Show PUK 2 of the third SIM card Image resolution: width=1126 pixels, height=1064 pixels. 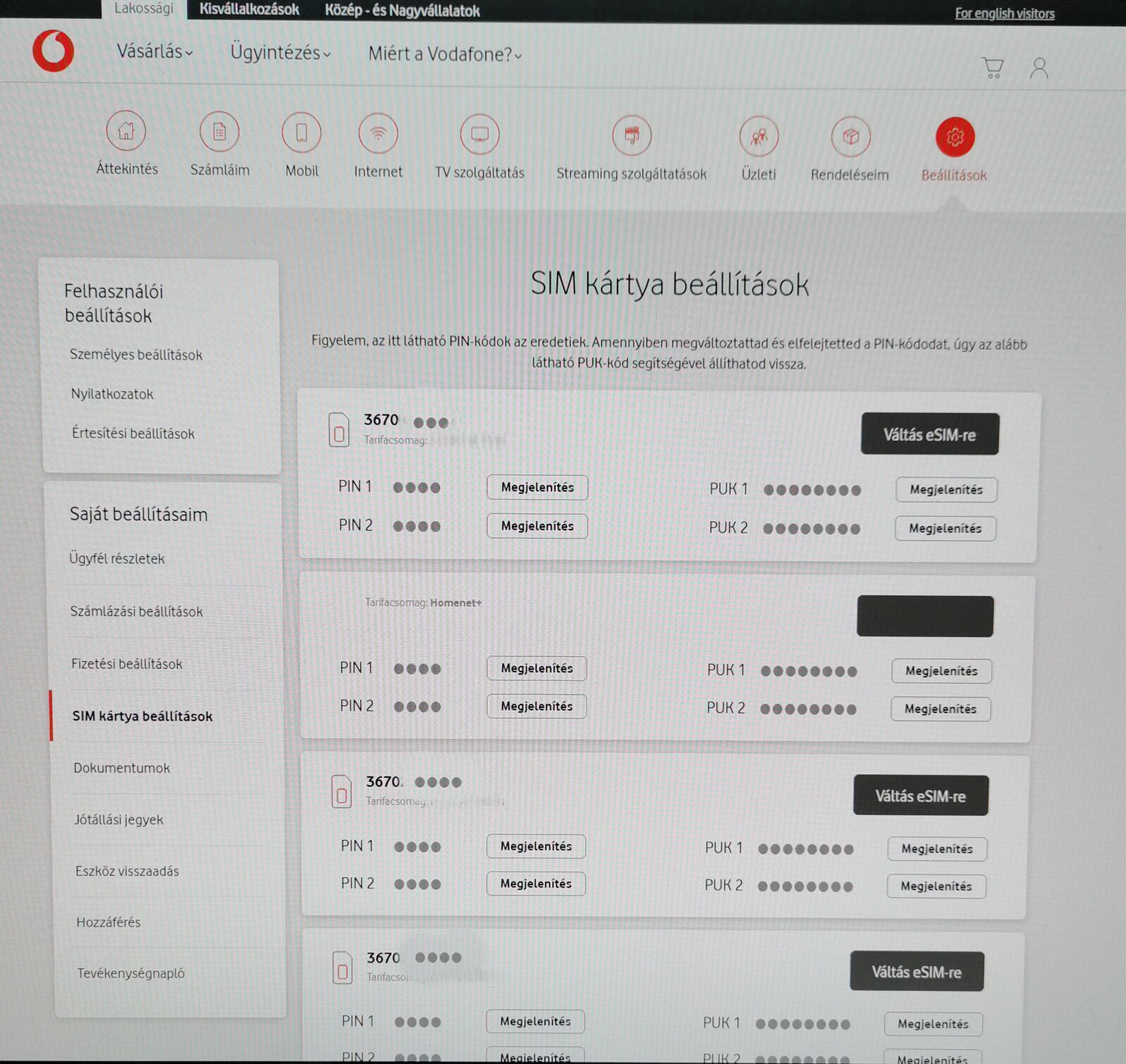coord(936,886)
